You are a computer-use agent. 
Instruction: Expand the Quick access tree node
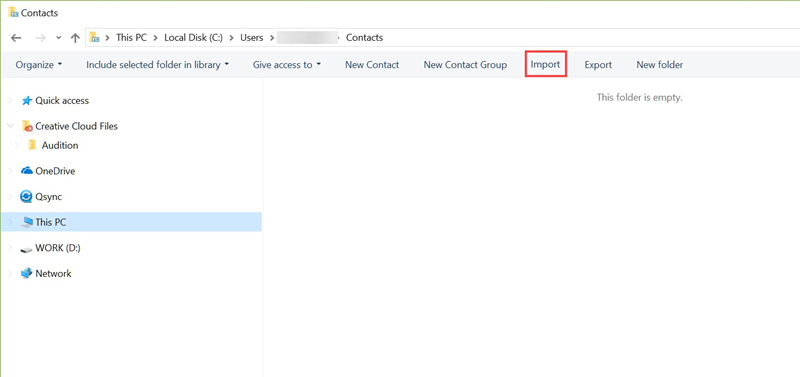11,100
